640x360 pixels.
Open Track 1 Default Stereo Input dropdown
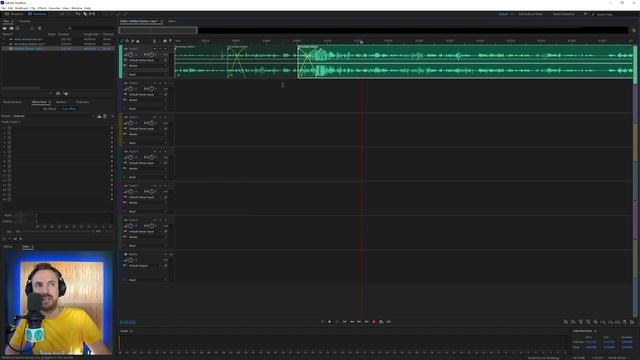(x=145, y=60)
